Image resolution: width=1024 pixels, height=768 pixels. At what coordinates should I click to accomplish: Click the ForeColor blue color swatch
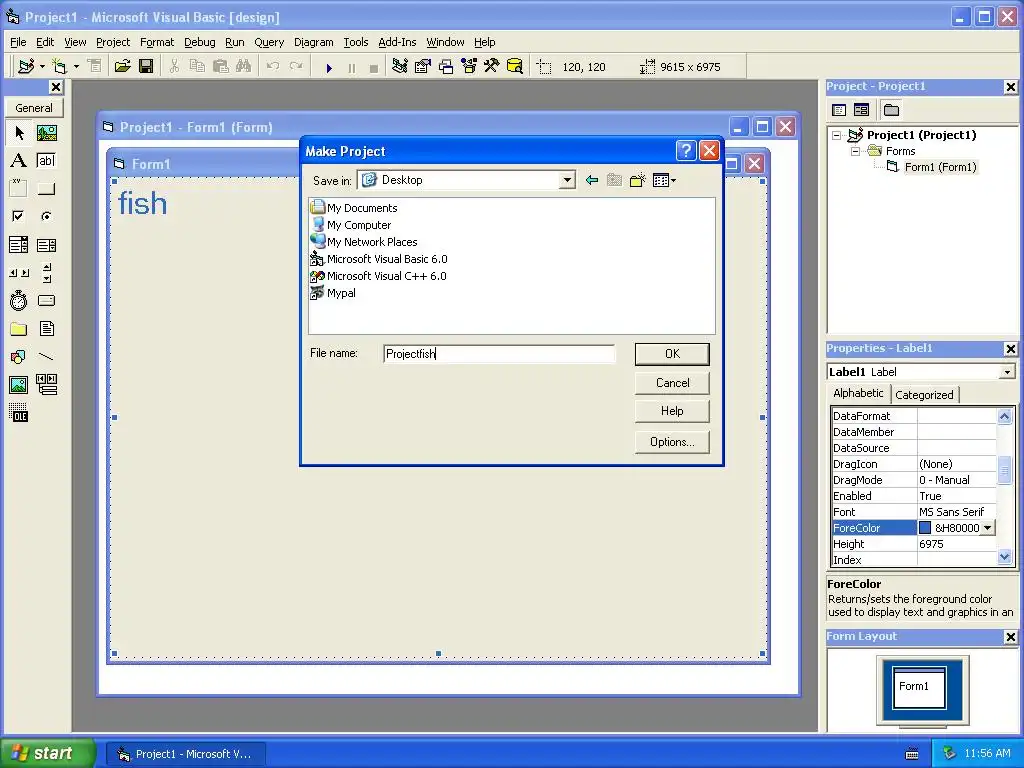point(925,528)
